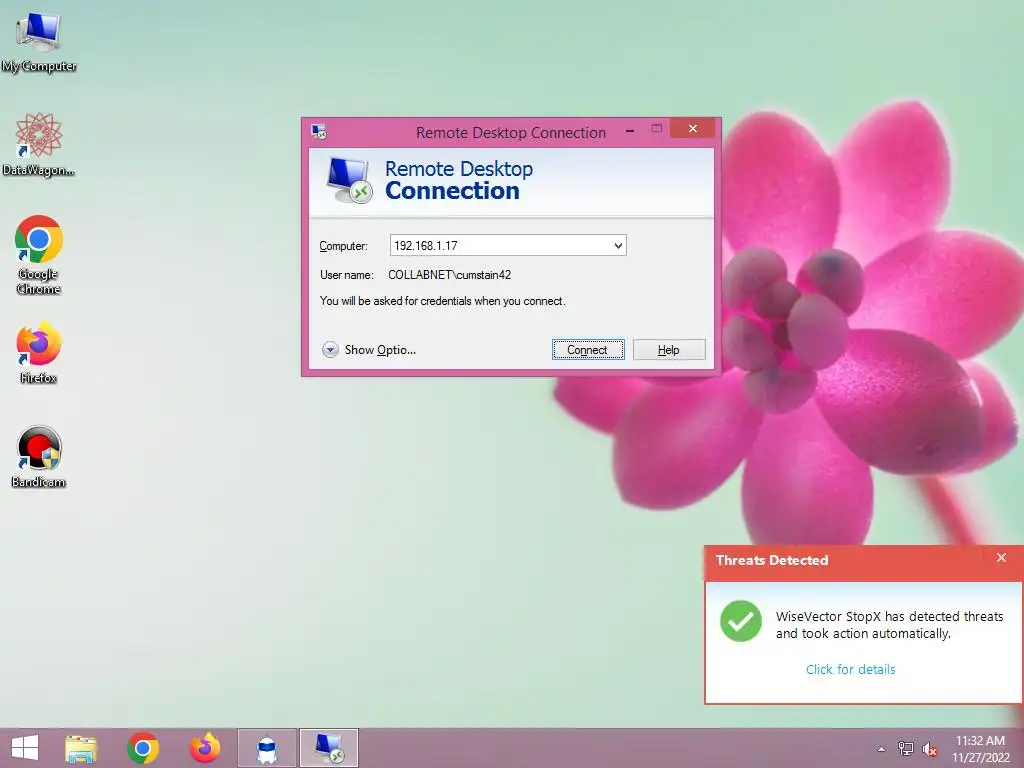Open the Computer address dropdown arrow
1024x768 pixels.
click(618, 246)
